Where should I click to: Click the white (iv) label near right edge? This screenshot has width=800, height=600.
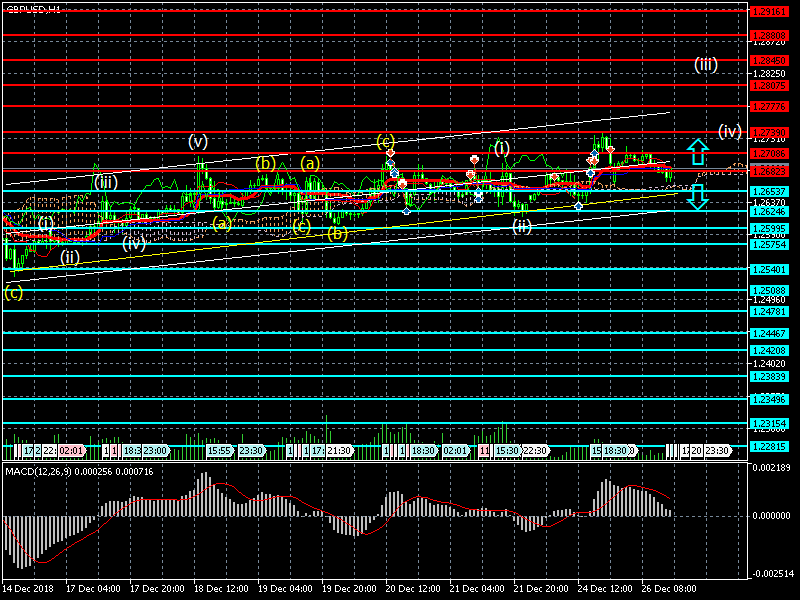click(x=729, y=131)
